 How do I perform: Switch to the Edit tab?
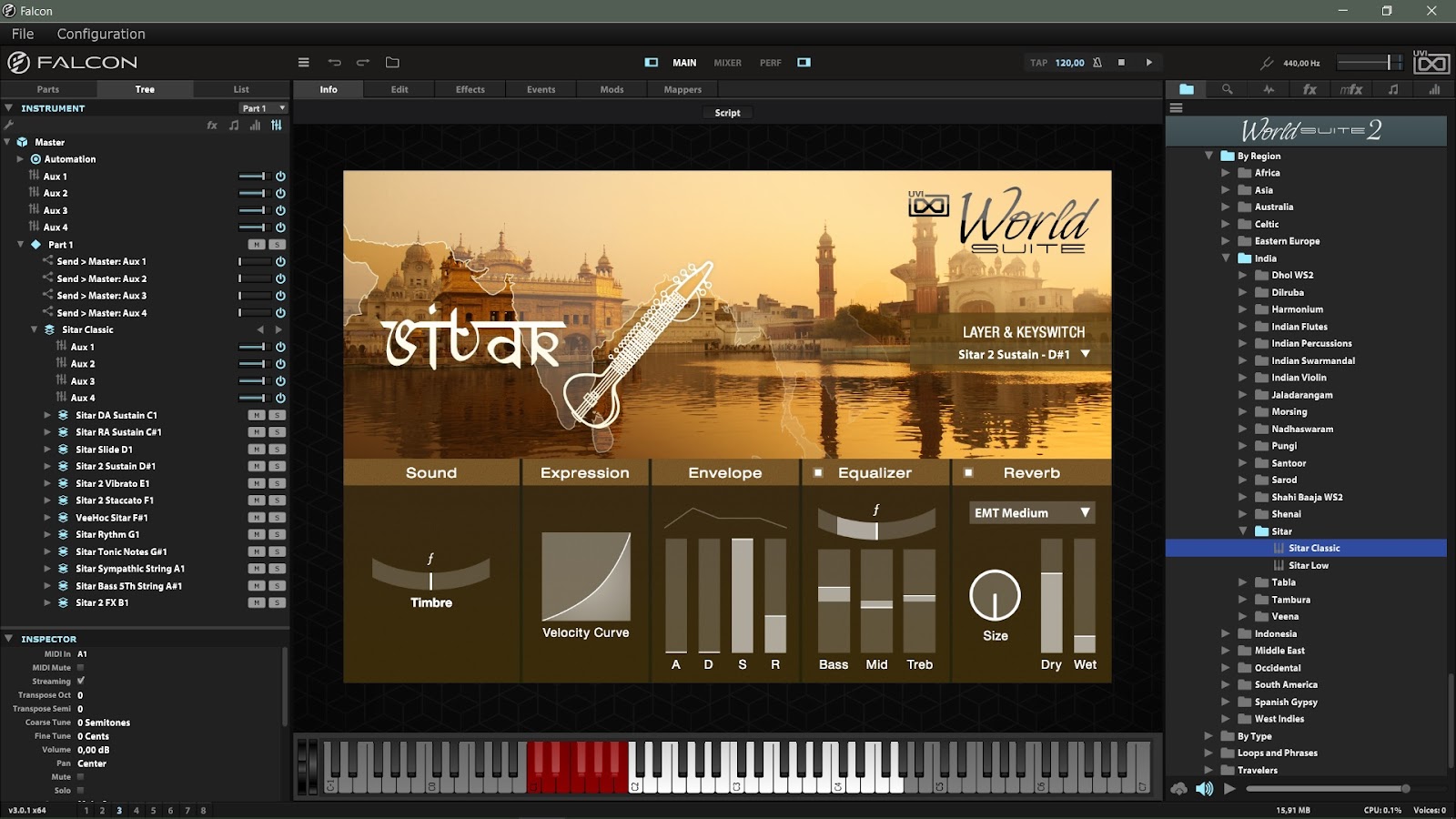pyautogui.click(x=399, y=89)
